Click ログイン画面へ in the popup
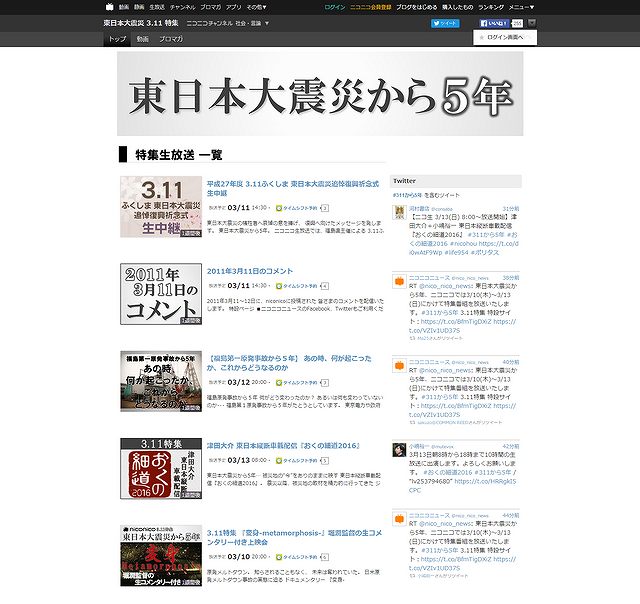This screenshot has width=640, height=604. tap(505, 37)
